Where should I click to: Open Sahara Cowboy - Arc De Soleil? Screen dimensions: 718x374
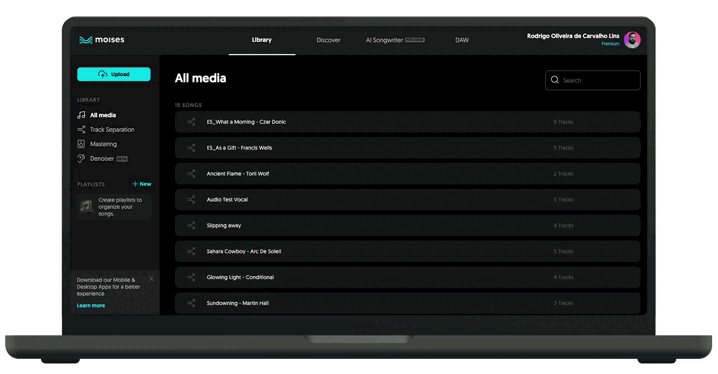click(x=407, y=251)
